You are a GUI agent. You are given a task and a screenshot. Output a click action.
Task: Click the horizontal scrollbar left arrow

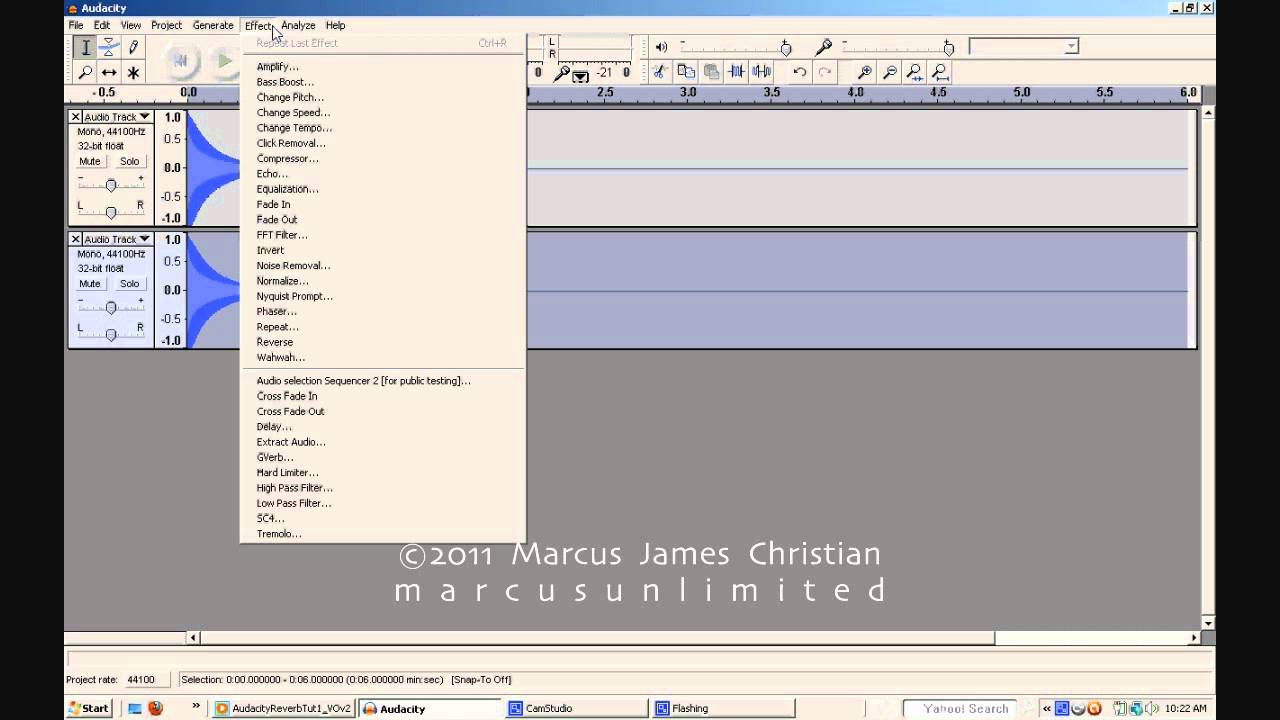[194, 637]
